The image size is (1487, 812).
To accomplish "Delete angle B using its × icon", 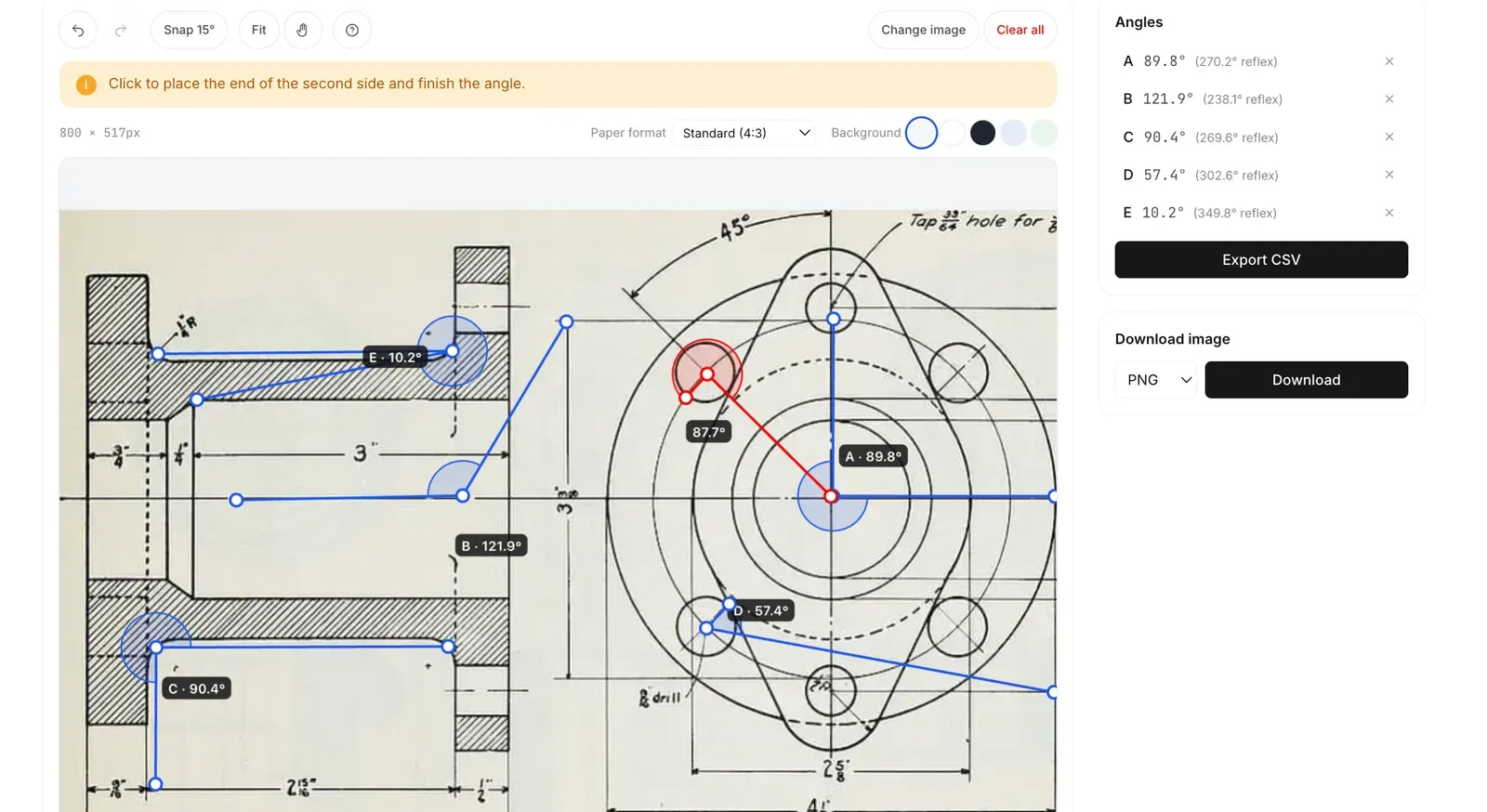I will tap(1389, 98).
